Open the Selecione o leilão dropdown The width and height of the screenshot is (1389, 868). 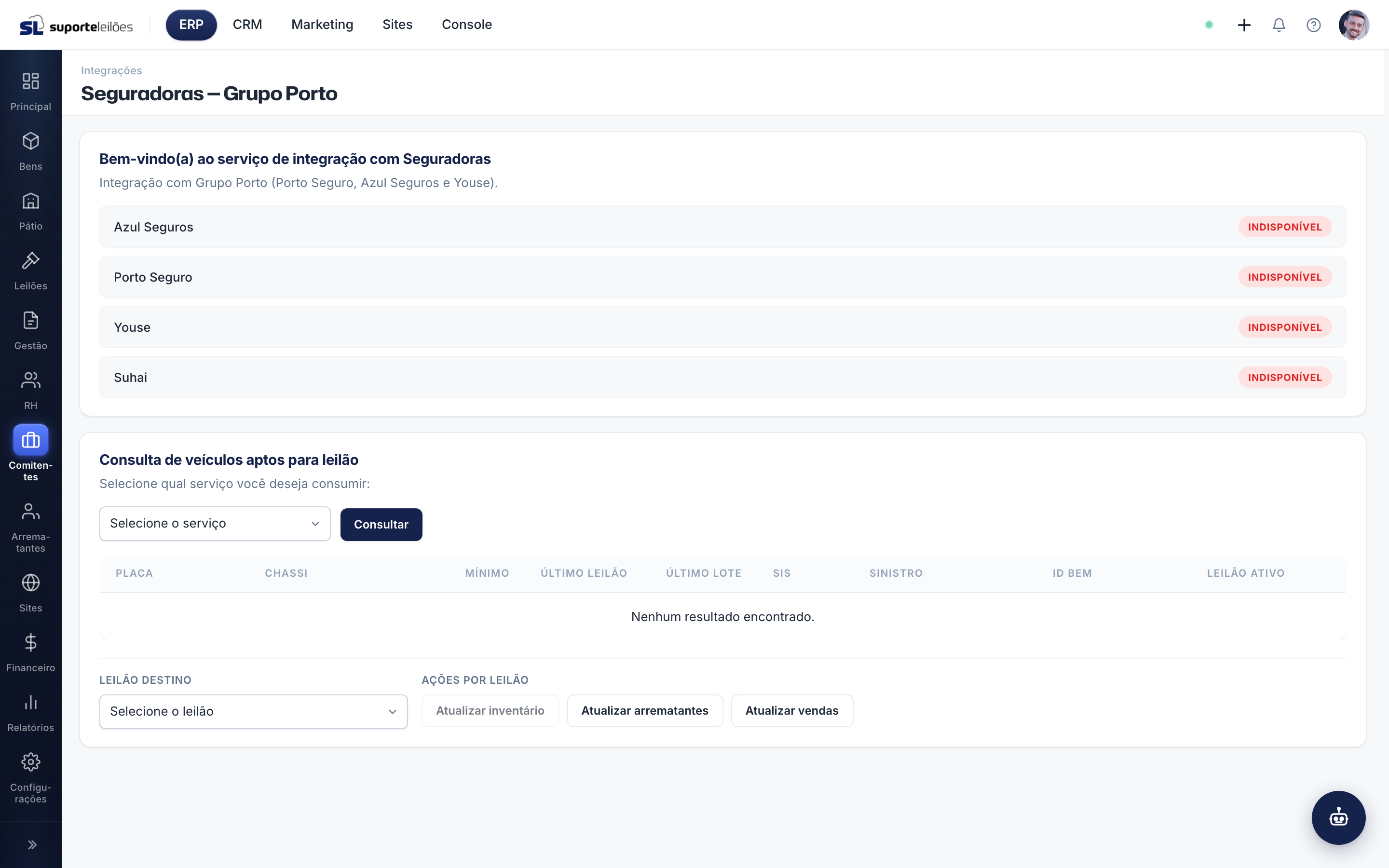pyautogui.click(x=253, y=712)
